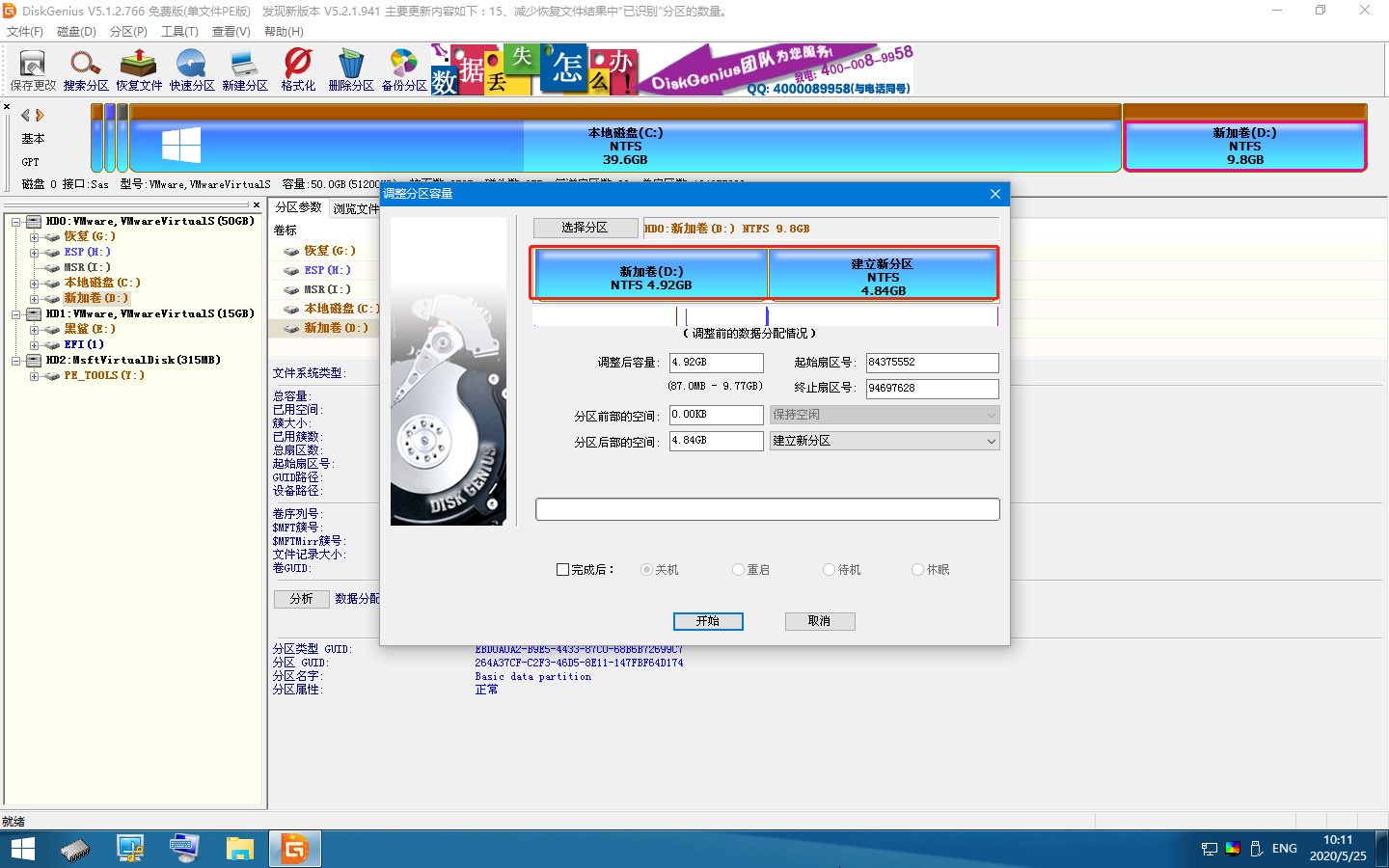Open the remote keyboard computer taskbar icon
This screenshot has height=868, width=1389.
pyautogui.click(x=183, y=850)
